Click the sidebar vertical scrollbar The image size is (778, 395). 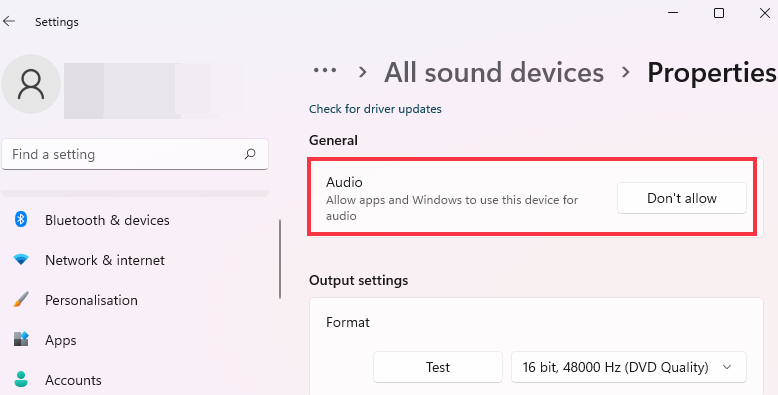click(280, 259)
